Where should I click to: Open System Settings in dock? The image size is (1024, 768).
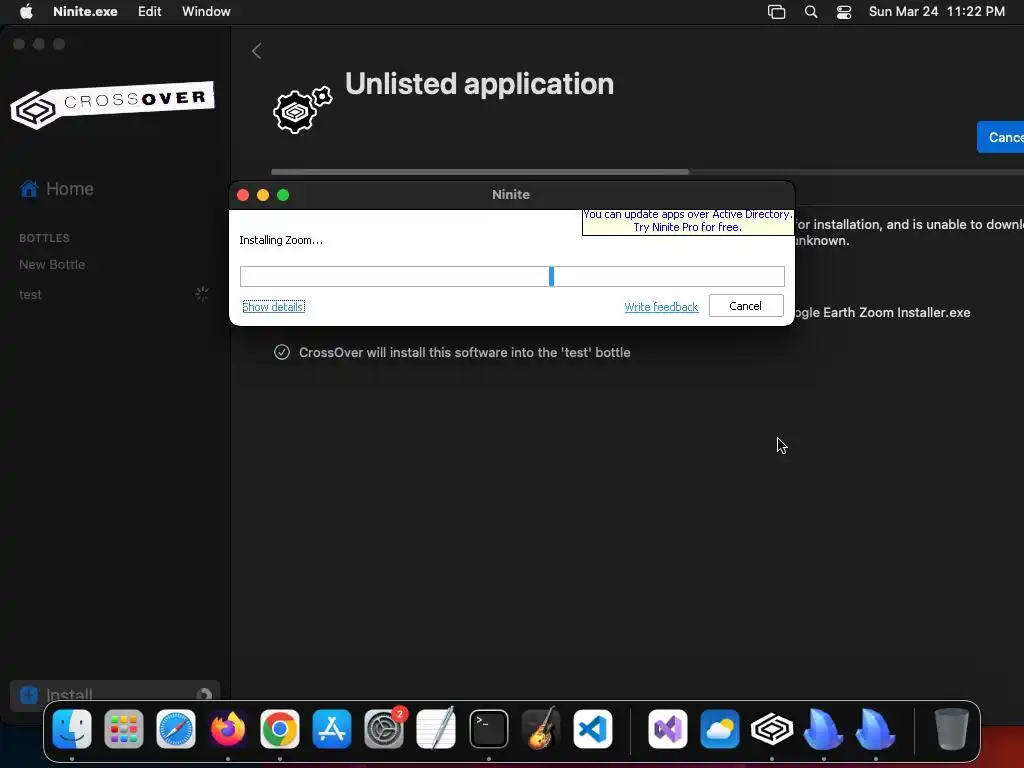click(384, 729)
